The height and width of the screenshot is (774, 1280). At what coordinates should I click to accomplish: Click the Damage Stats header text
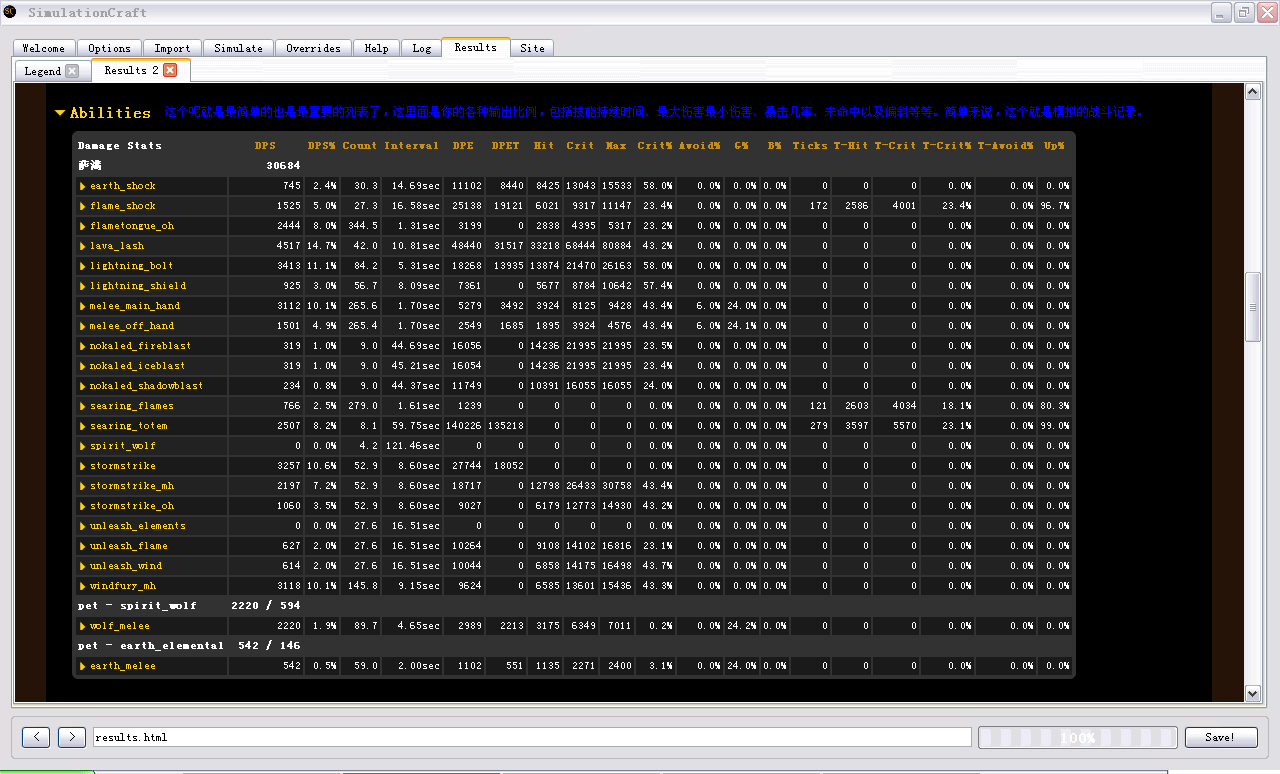click(119, 146)
